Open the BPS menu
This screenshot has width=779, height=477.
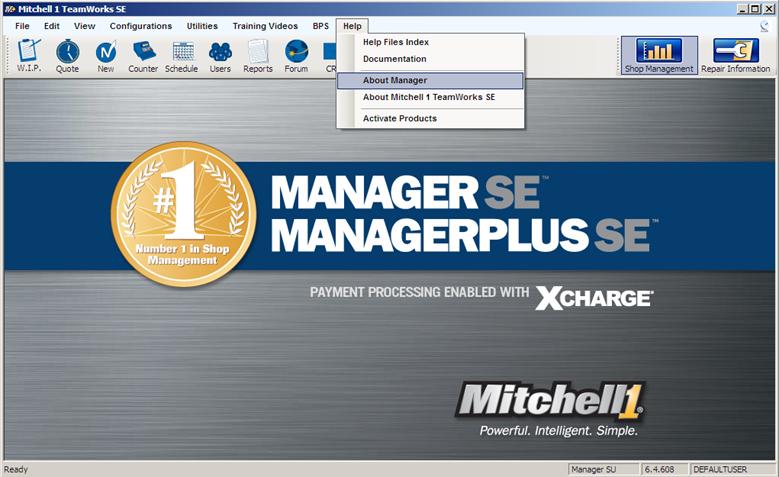(320, 26)
